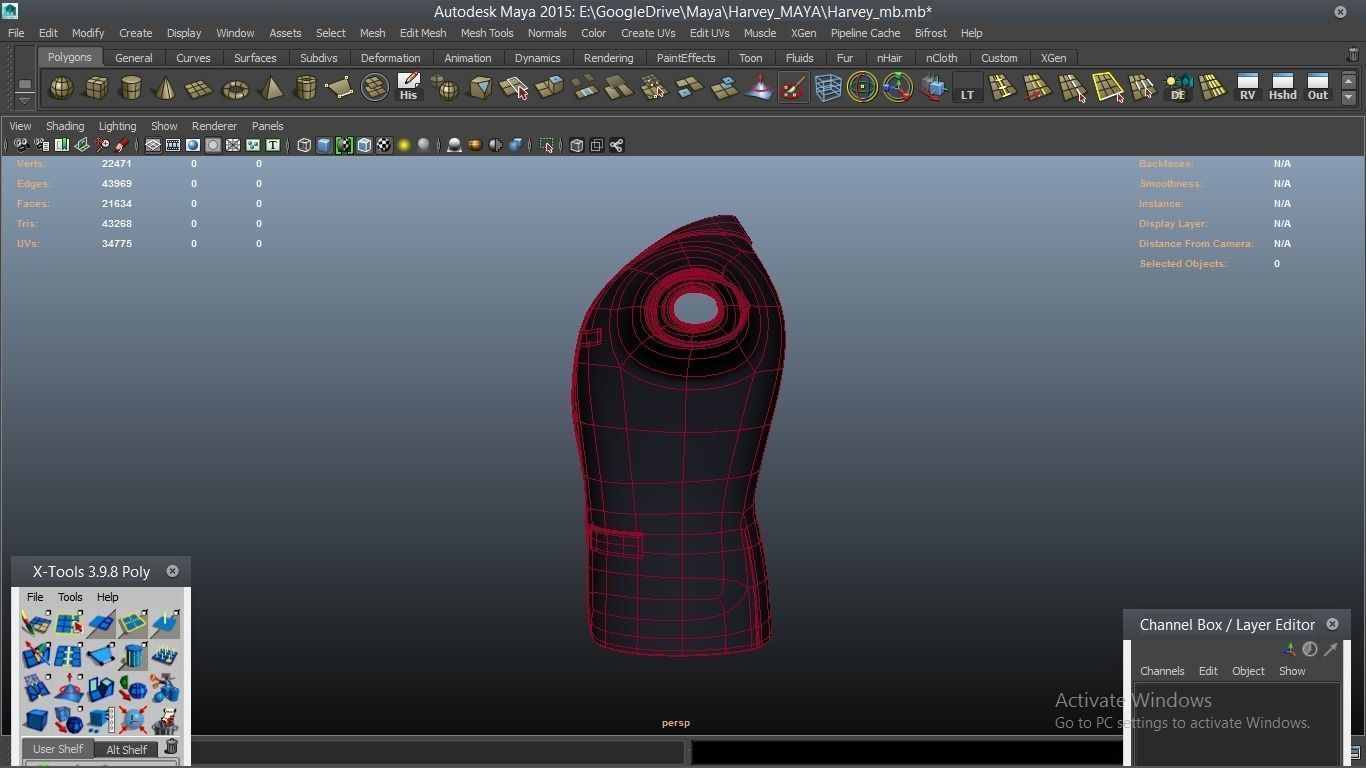Open the panel Renderer menu

click(x=214, y=126)
